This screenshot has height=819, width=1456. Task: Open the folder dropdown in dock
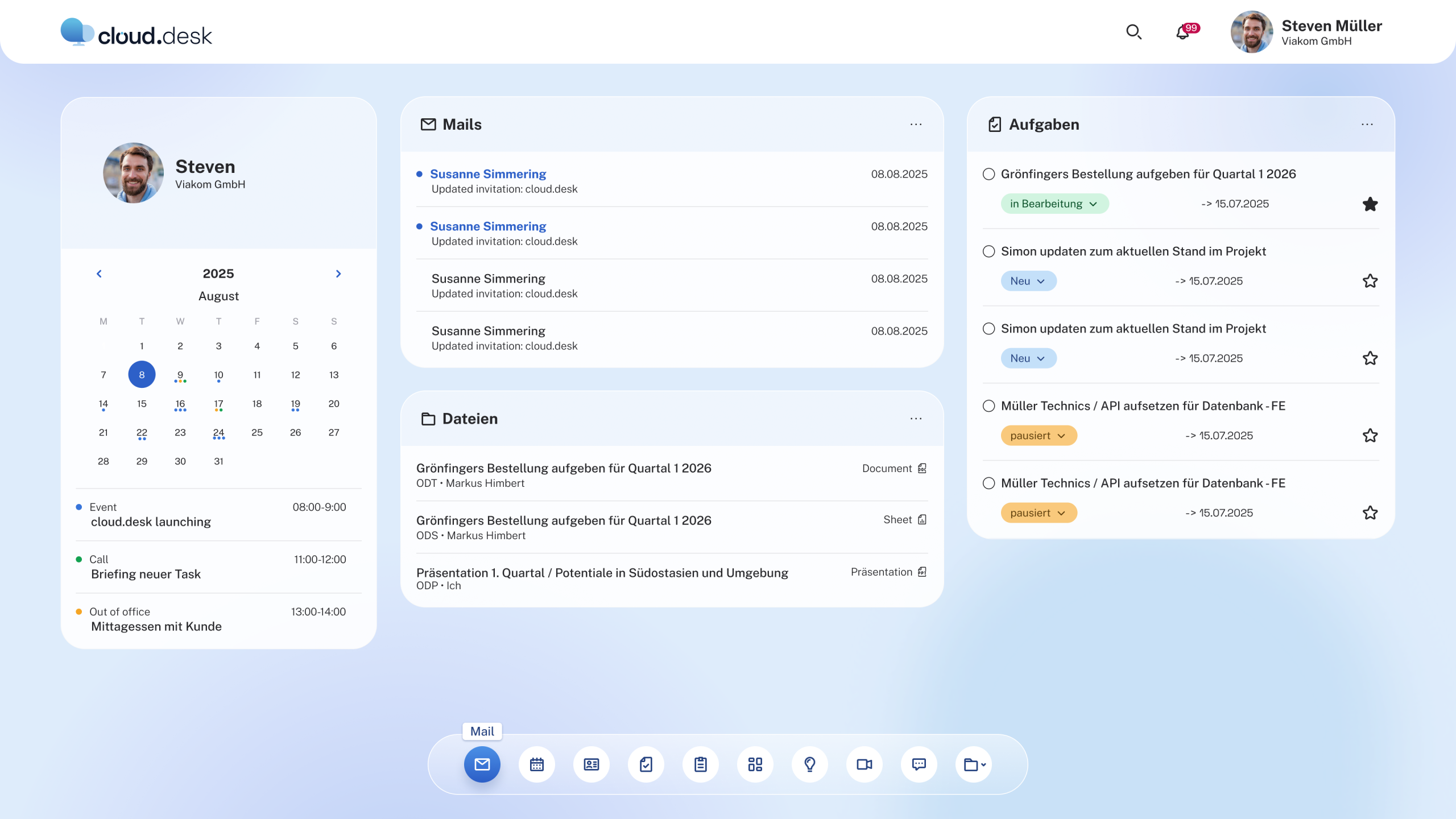click(974, 764)
